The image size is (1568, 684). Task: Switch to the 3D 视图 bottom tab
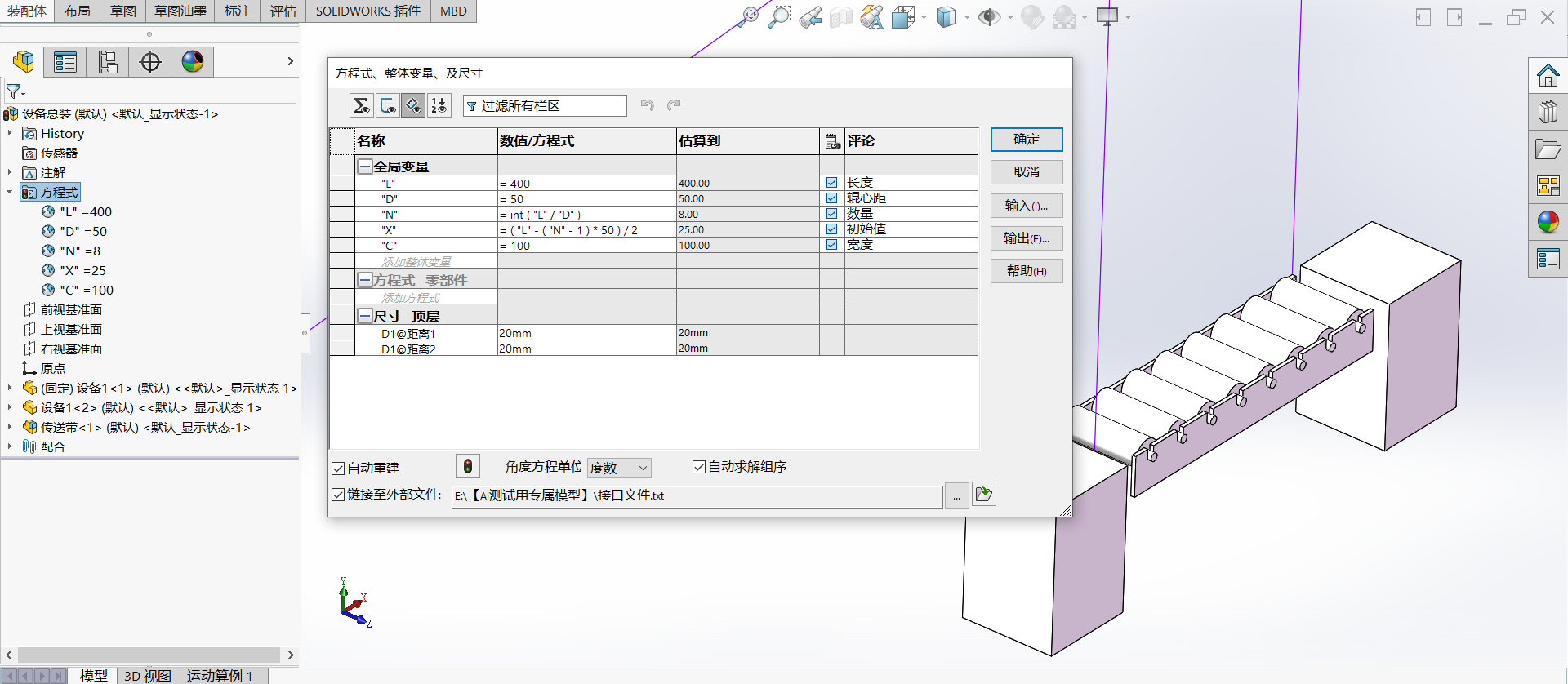148,675
